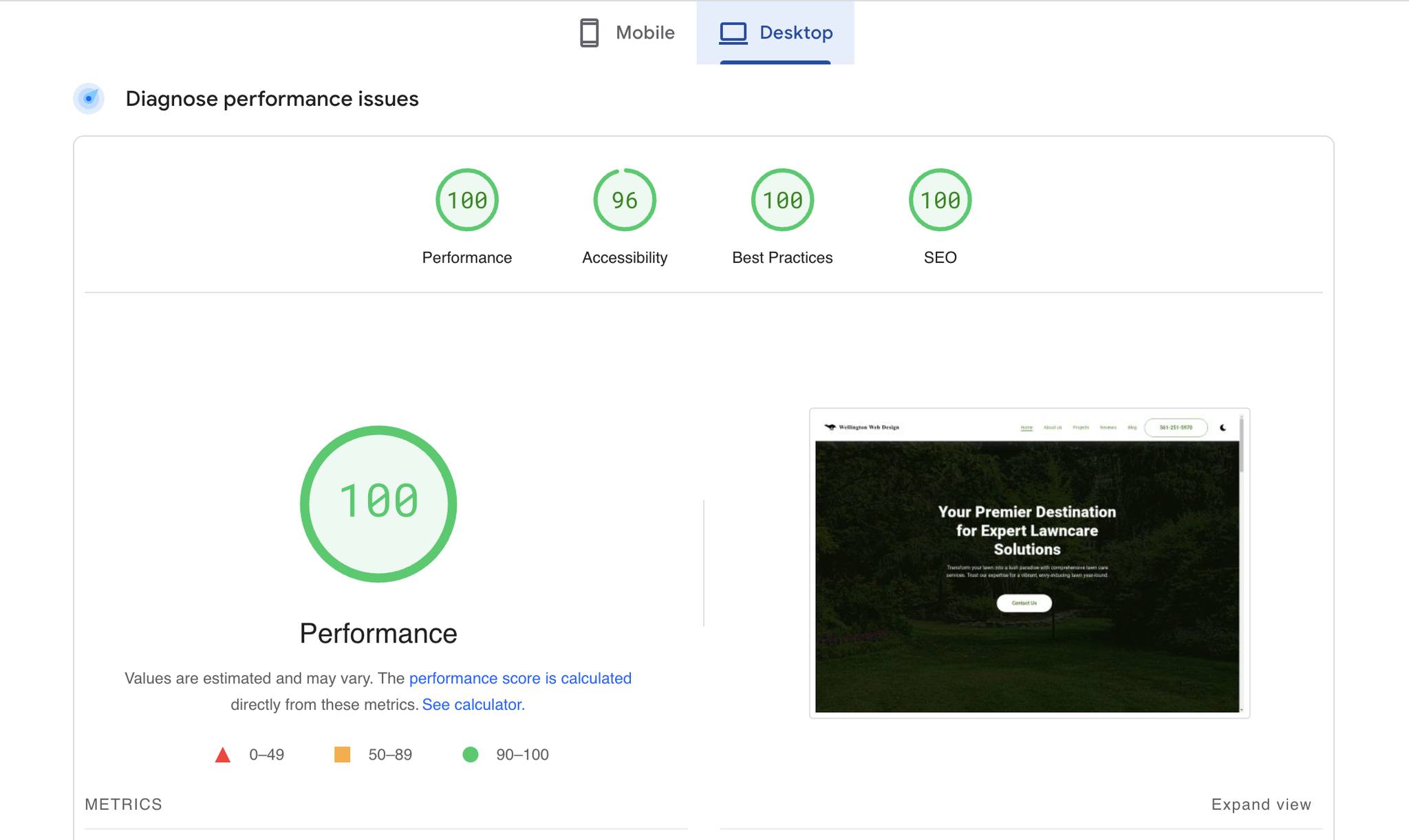
Task: Open the 'See calculator' link
Action: click(473, 704)
